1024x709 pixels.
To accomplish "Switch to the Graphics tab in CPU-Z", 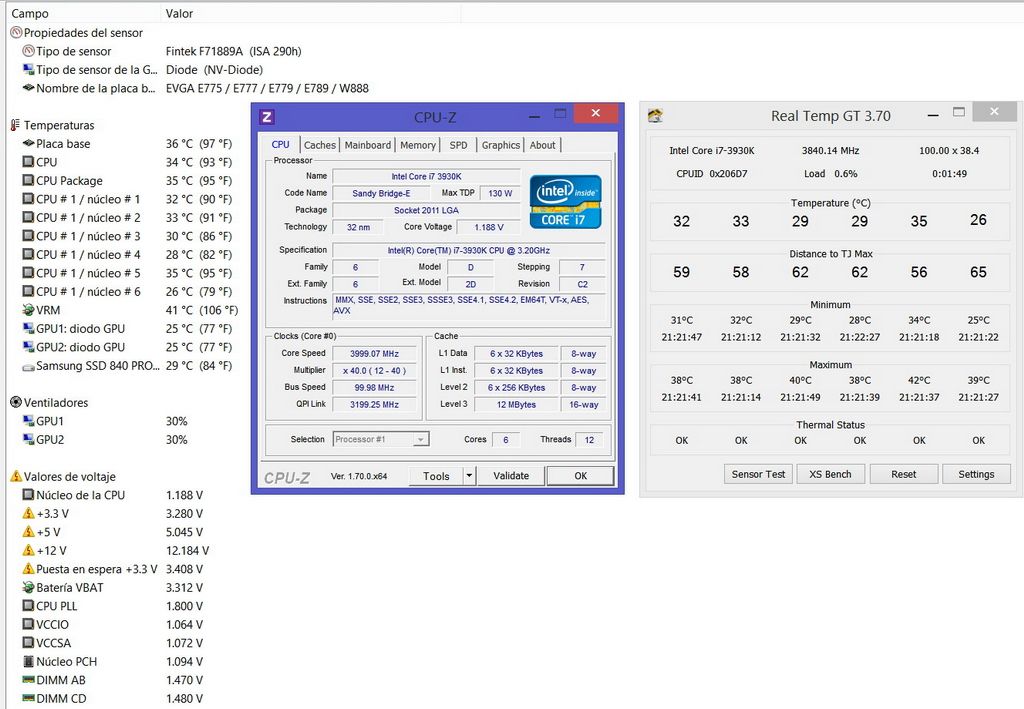I will point(501,145).
